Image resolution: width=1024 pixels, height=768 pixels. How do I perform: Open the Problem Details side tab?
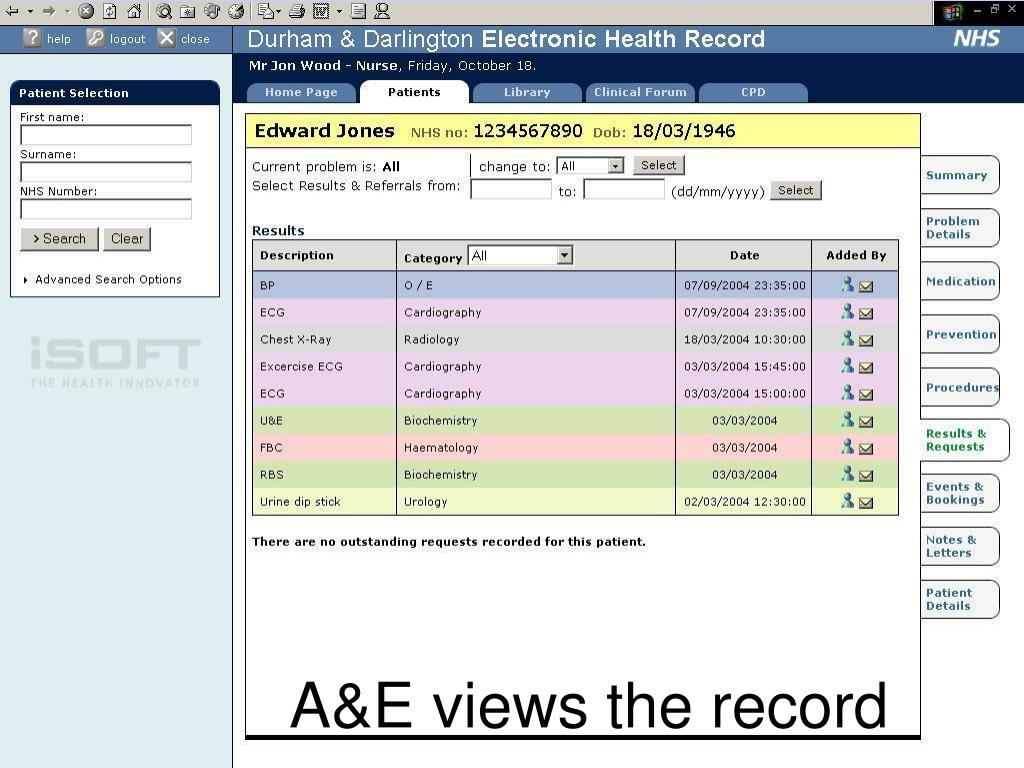pyautogui.click(x=959, y=228)
